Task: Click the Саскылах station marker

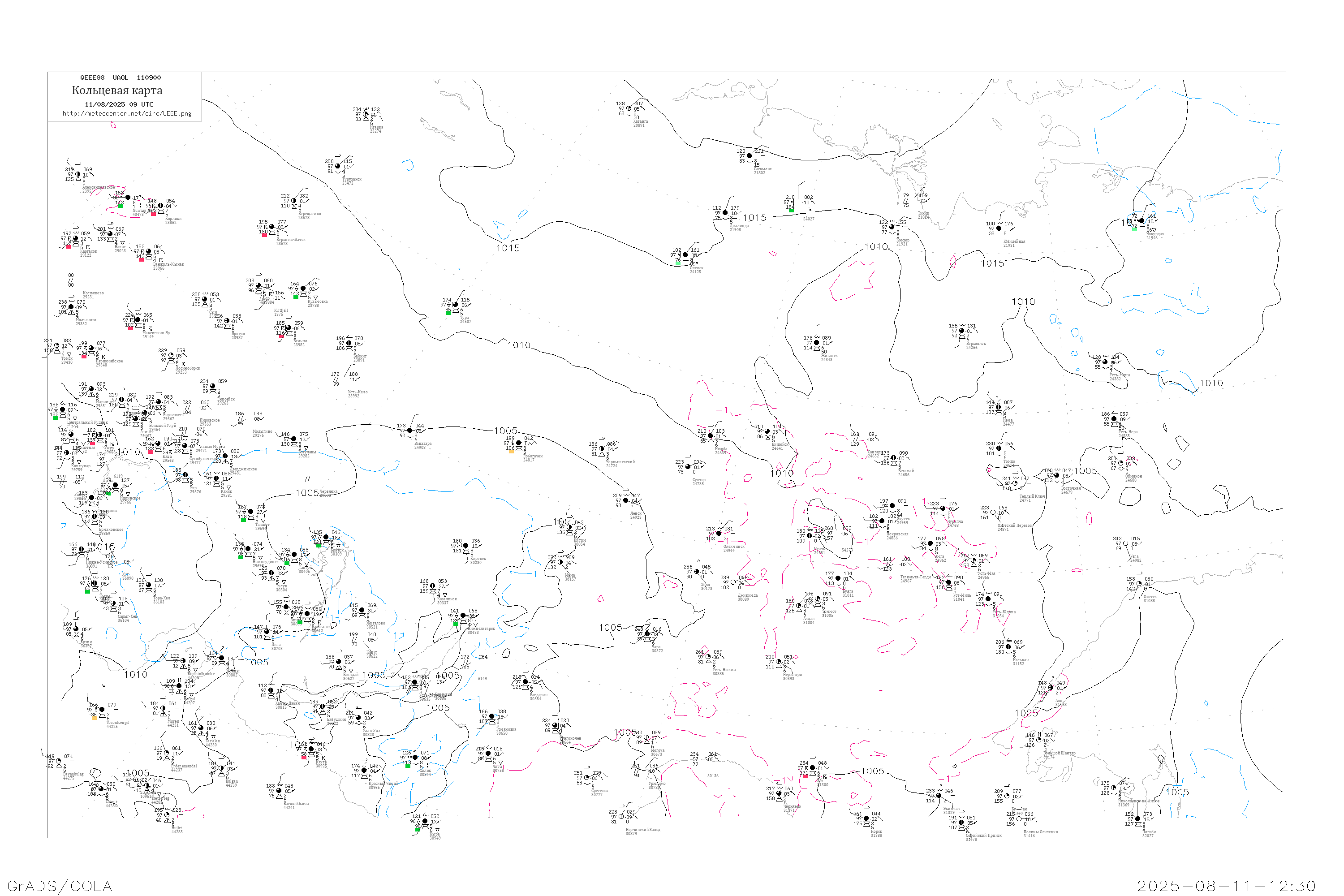Action: [x=749, y=156]
